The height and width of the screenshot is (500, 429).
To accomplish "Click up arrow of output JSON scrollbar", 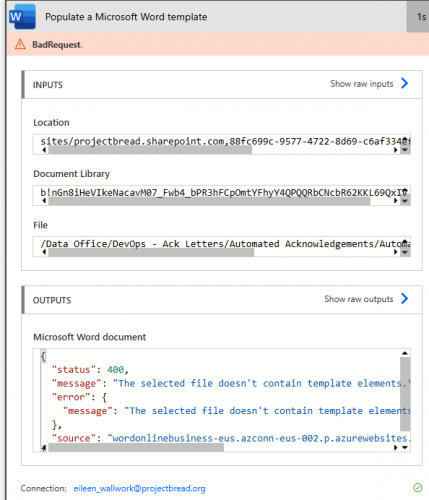I will pyautogui.click(x=405, y=353).
